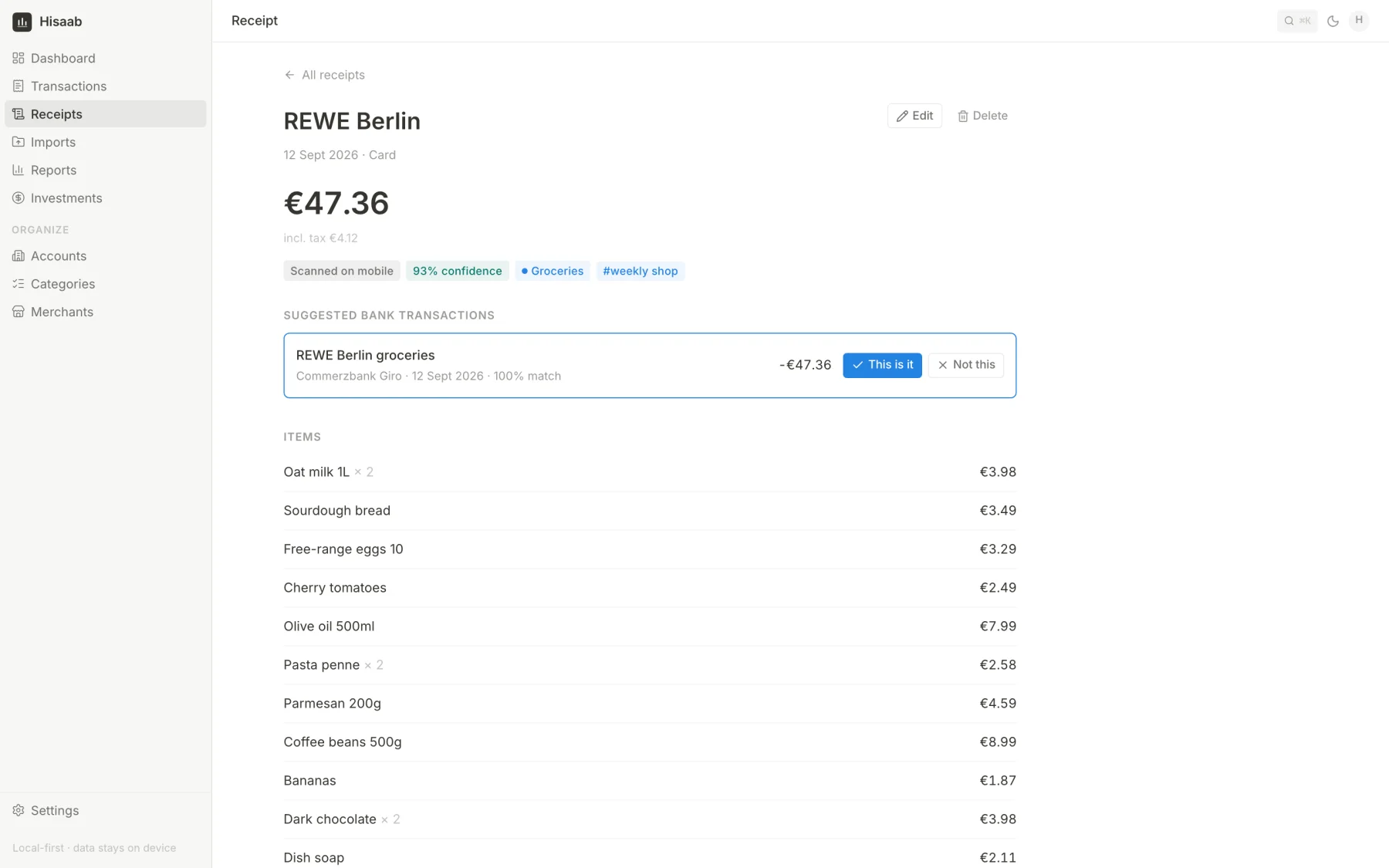Click the blue dot on Groceries tag
The height and width of the screenshot is (868, 1389).
(525, 271)
